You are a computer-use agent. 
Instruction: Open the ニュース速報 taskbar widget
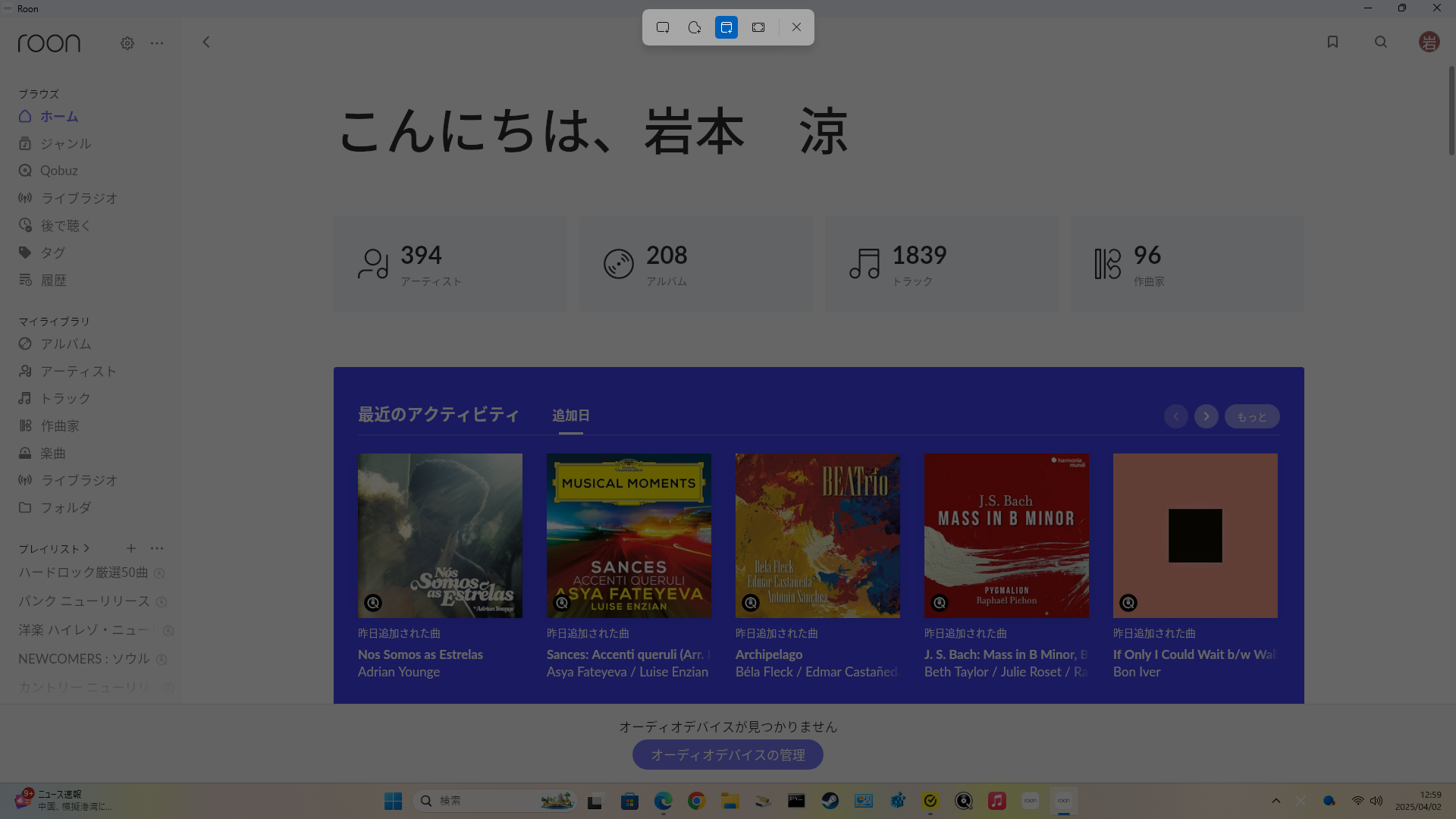coord(64,801)
